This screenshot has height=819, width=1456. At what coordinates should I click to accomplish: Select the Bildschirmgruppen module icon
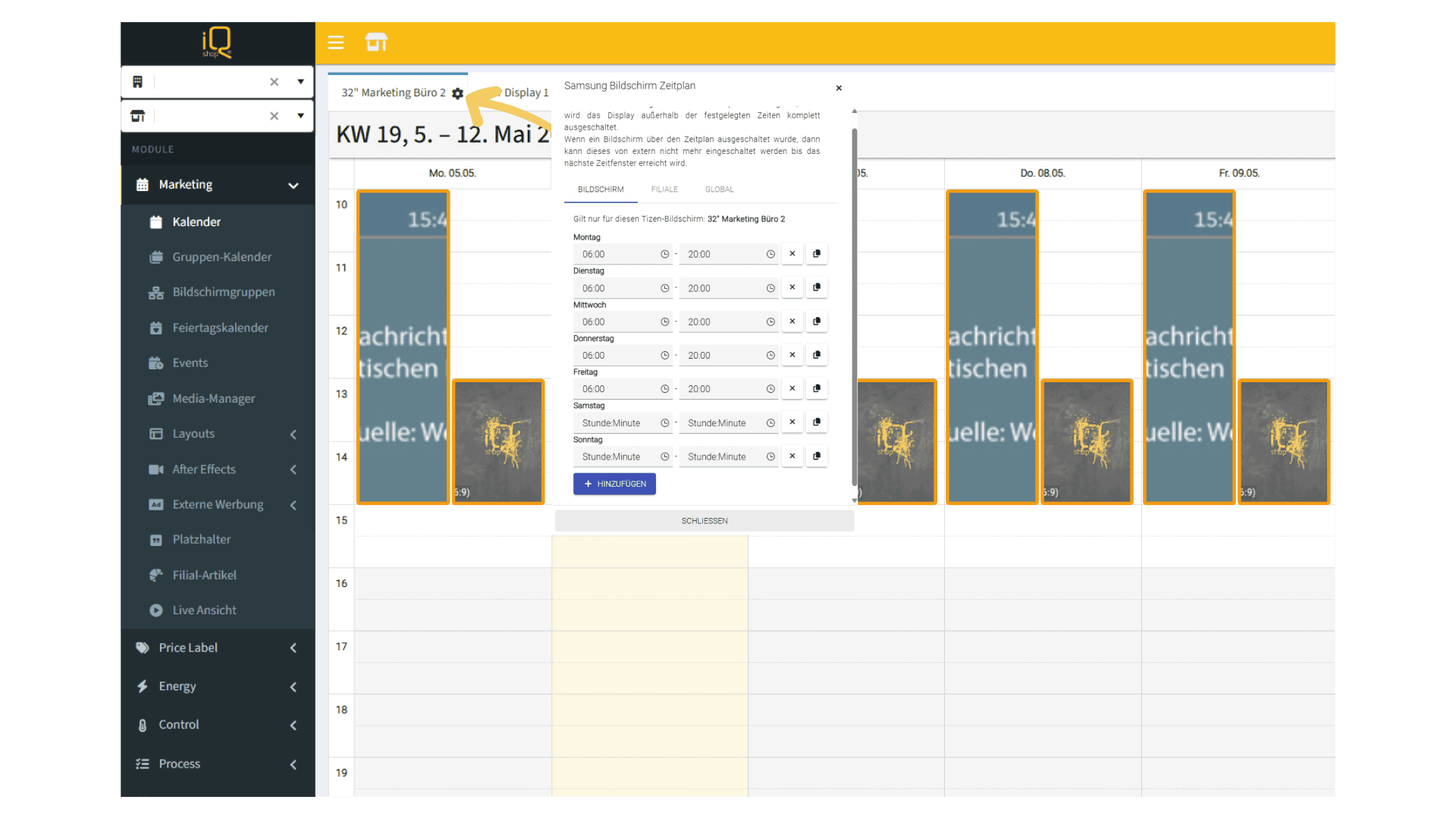155,292
